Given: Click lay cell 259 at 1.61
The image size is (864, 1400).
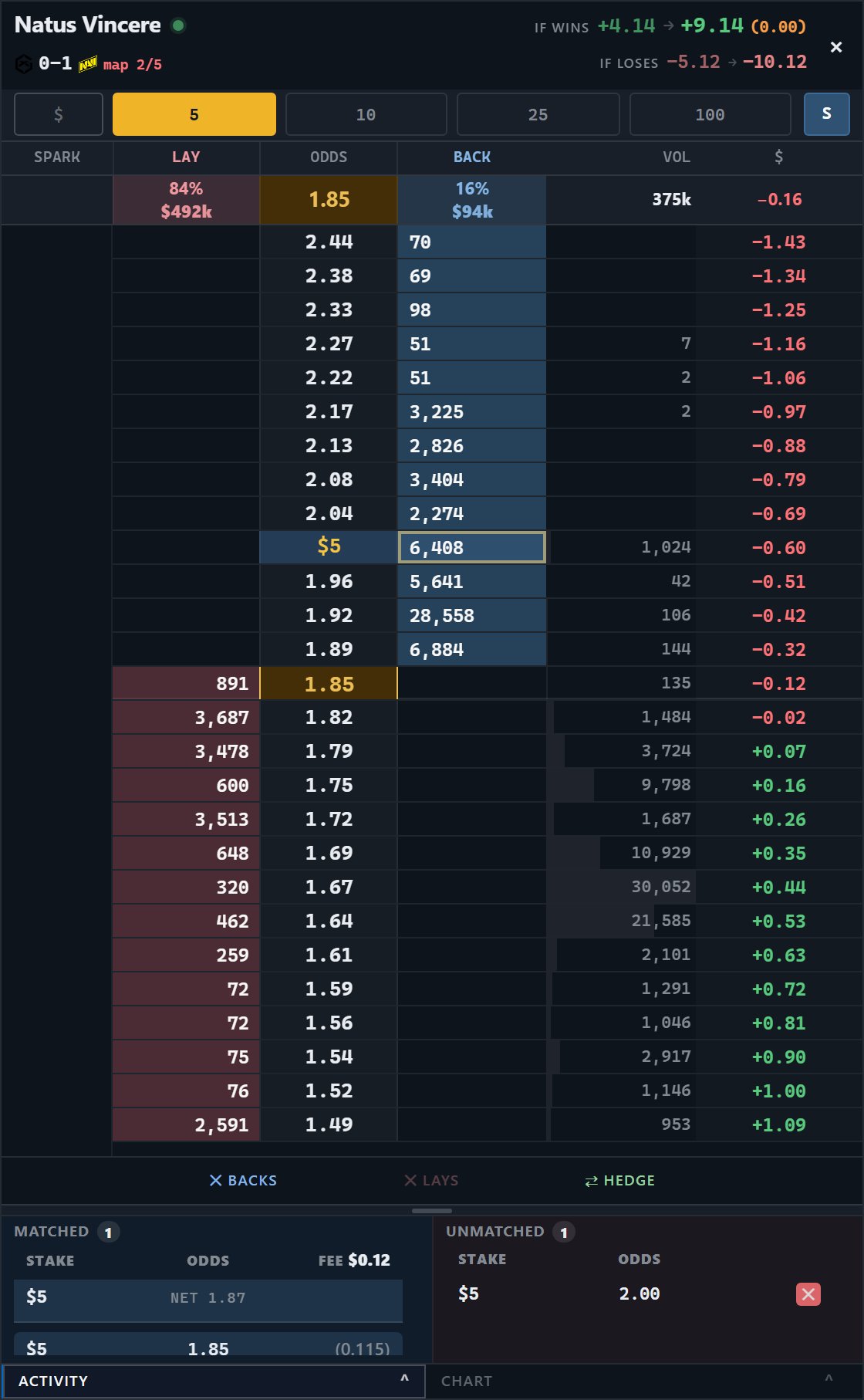Looking at the screenshot, I should click(186, 955).
